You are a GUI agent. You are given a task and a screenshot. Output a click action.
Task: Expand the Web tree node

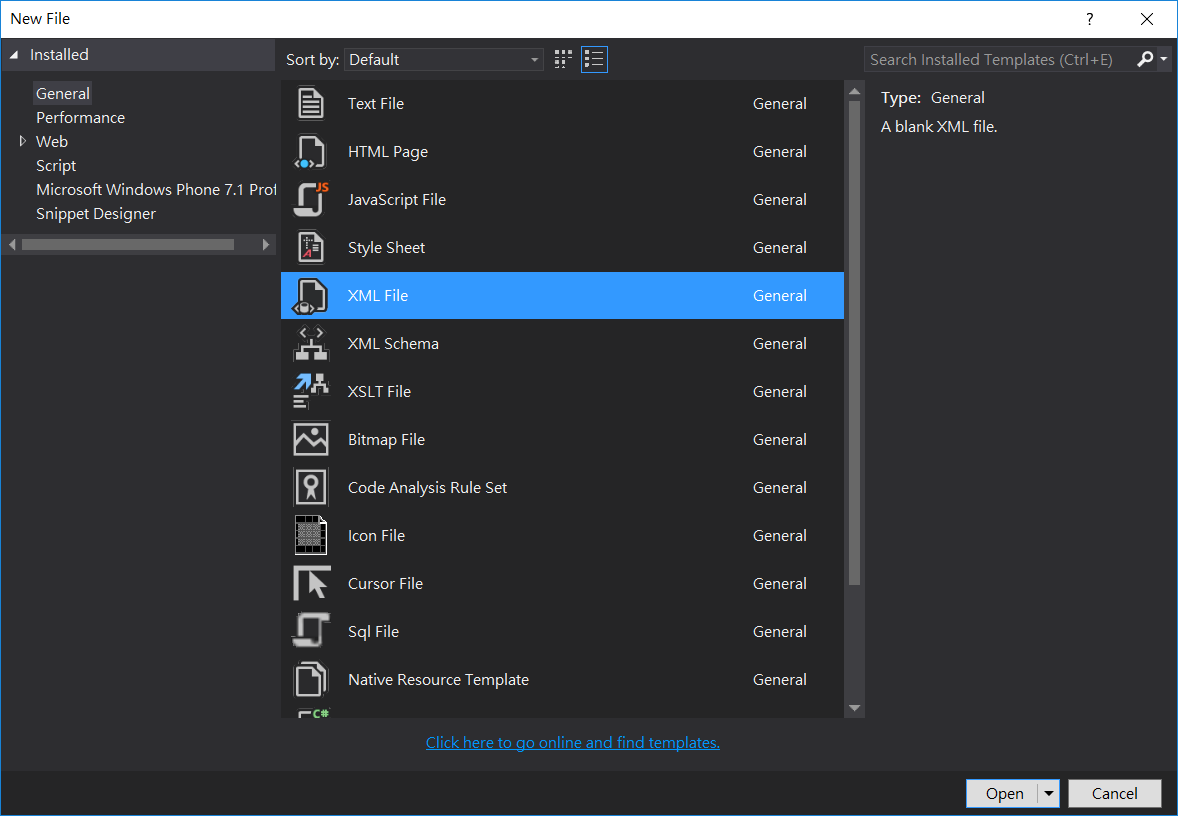coord(23,141)
